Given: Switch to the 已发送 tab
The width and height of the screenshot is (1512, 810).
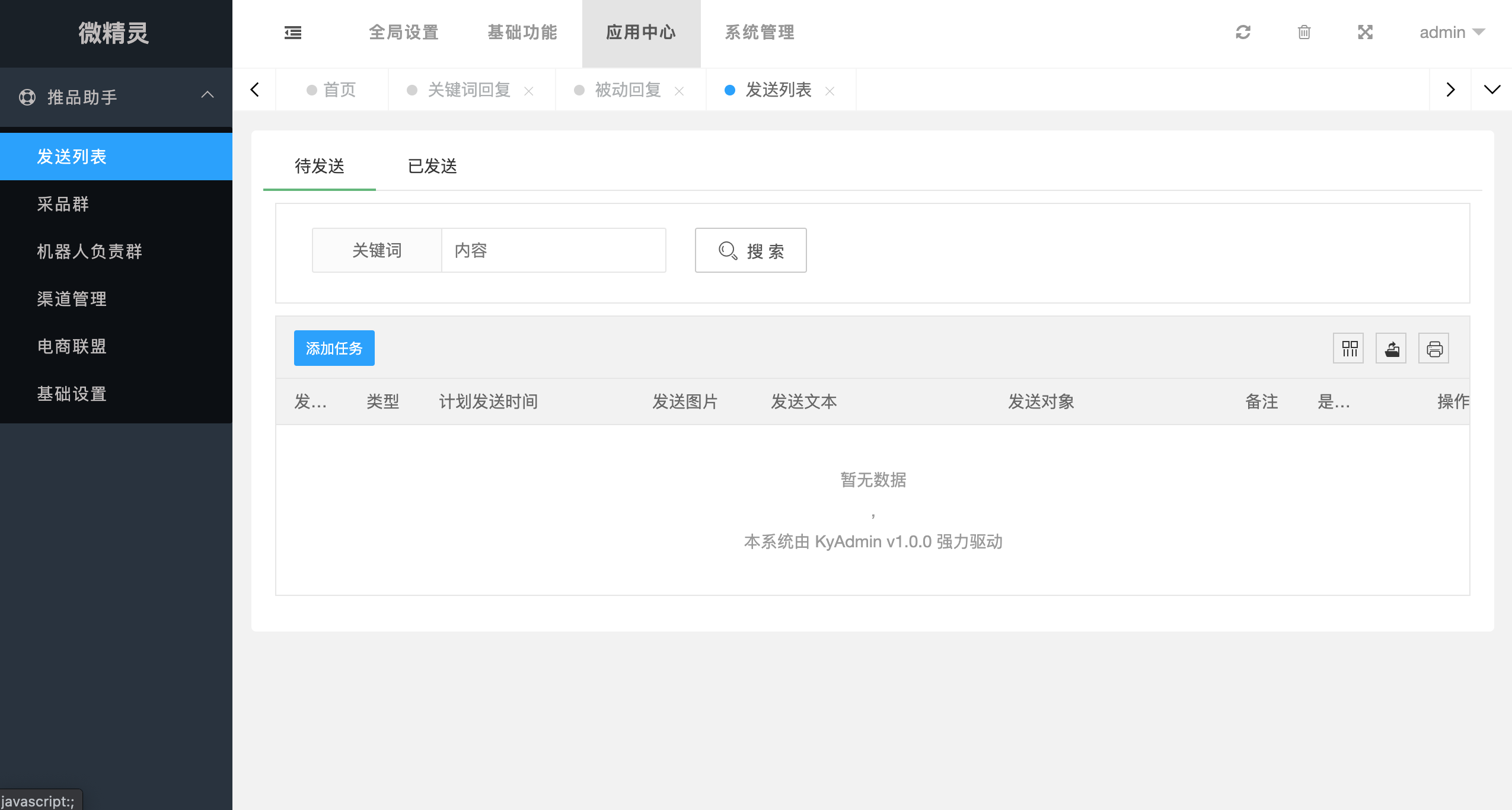Looking at the screenshot, I should coord(432,166).
